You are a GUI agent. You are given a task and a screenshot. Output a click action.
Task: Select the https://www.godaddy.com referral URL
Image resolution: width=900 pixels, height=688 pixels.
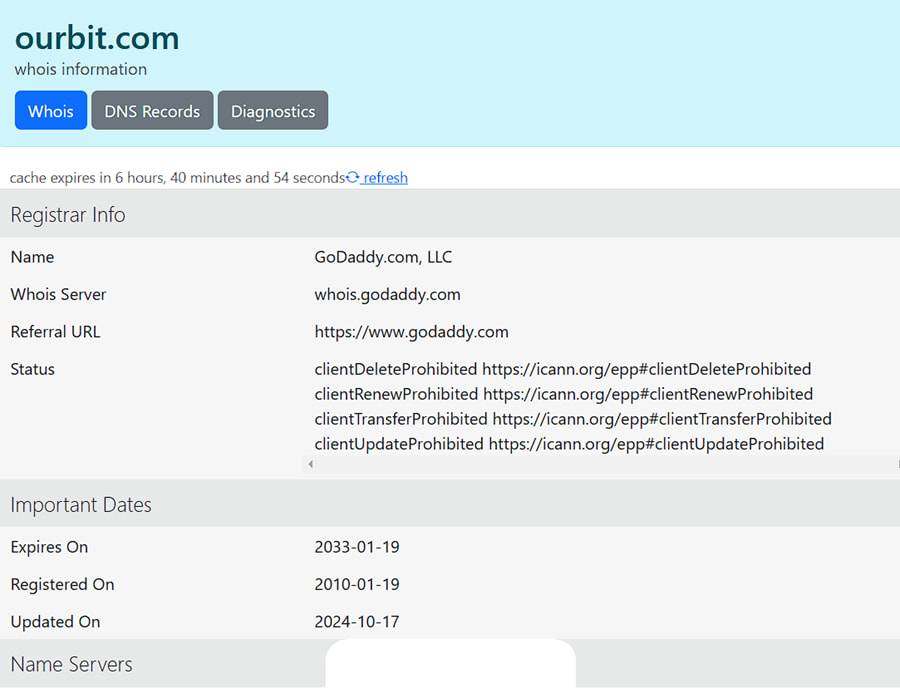point(412,332)
